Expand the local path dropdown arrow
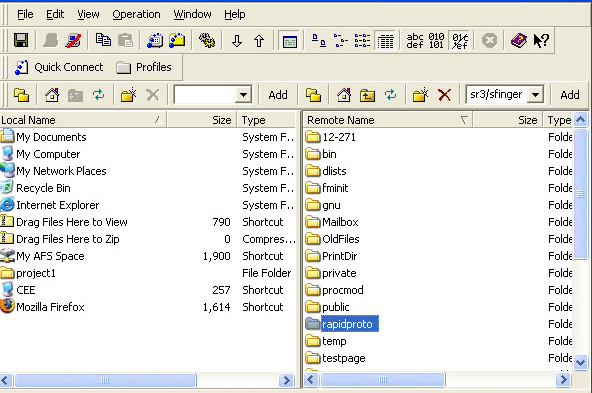This screenshot has width=592, height=393. pos(244,95)
